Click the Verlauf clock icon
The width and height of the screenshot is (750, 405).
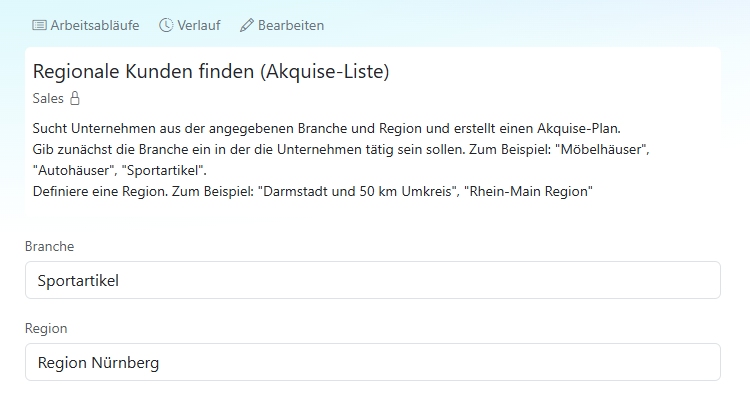click(166, 25)
